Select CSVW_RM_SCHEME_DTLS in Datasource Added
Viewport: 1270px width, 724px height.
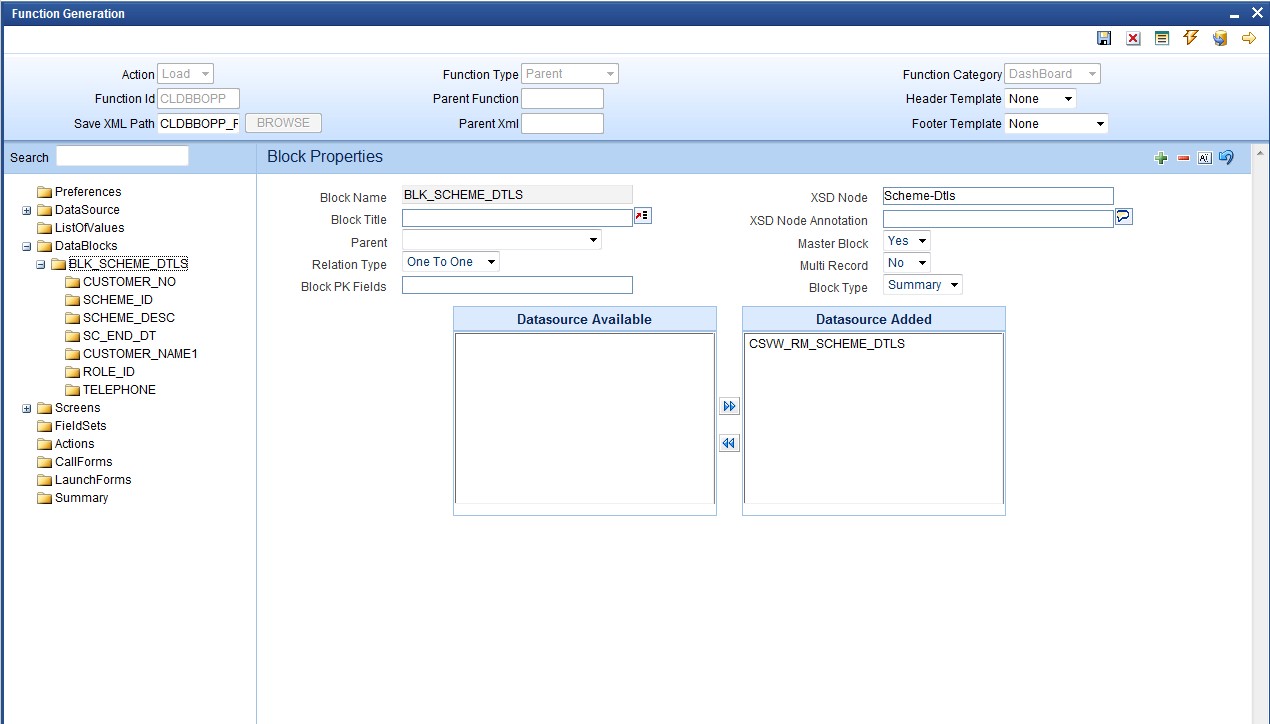pos(827,344)
